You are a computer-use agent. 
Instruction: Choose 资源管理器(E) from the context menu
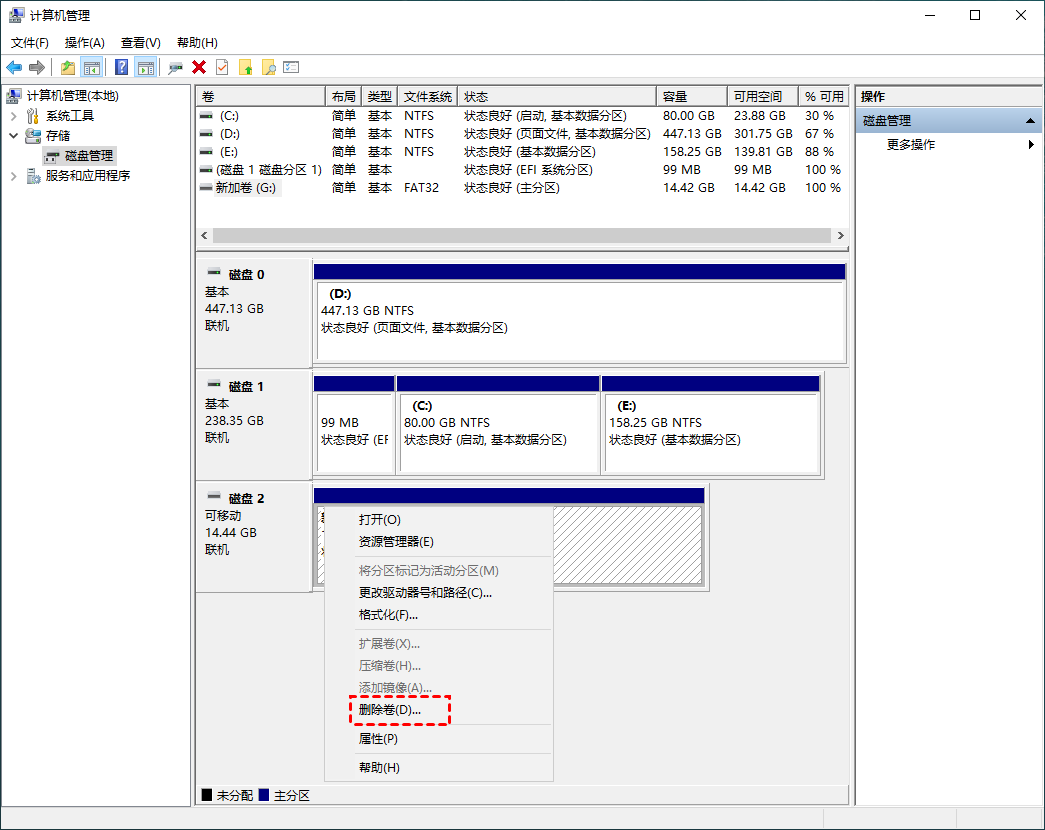[439, 542]
